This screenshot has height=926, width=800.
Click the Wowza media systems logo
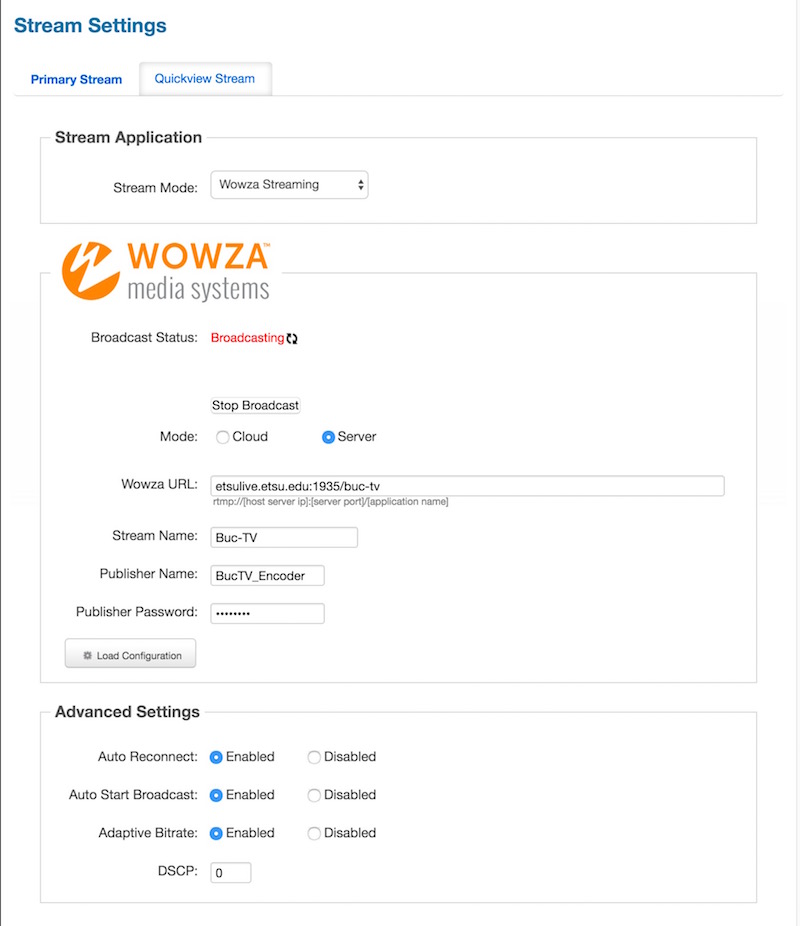coord(166,271)
